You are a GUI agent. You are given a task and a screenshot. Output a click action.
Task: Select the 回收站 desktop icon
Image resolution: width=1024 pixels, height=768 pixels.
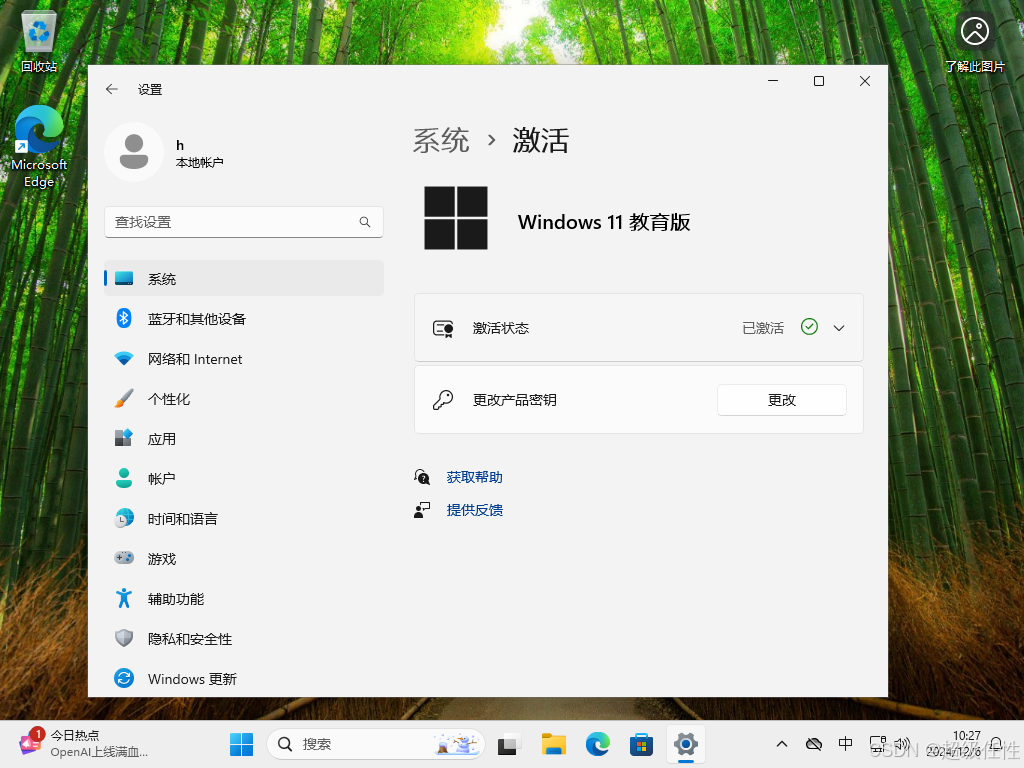point(39,41)
